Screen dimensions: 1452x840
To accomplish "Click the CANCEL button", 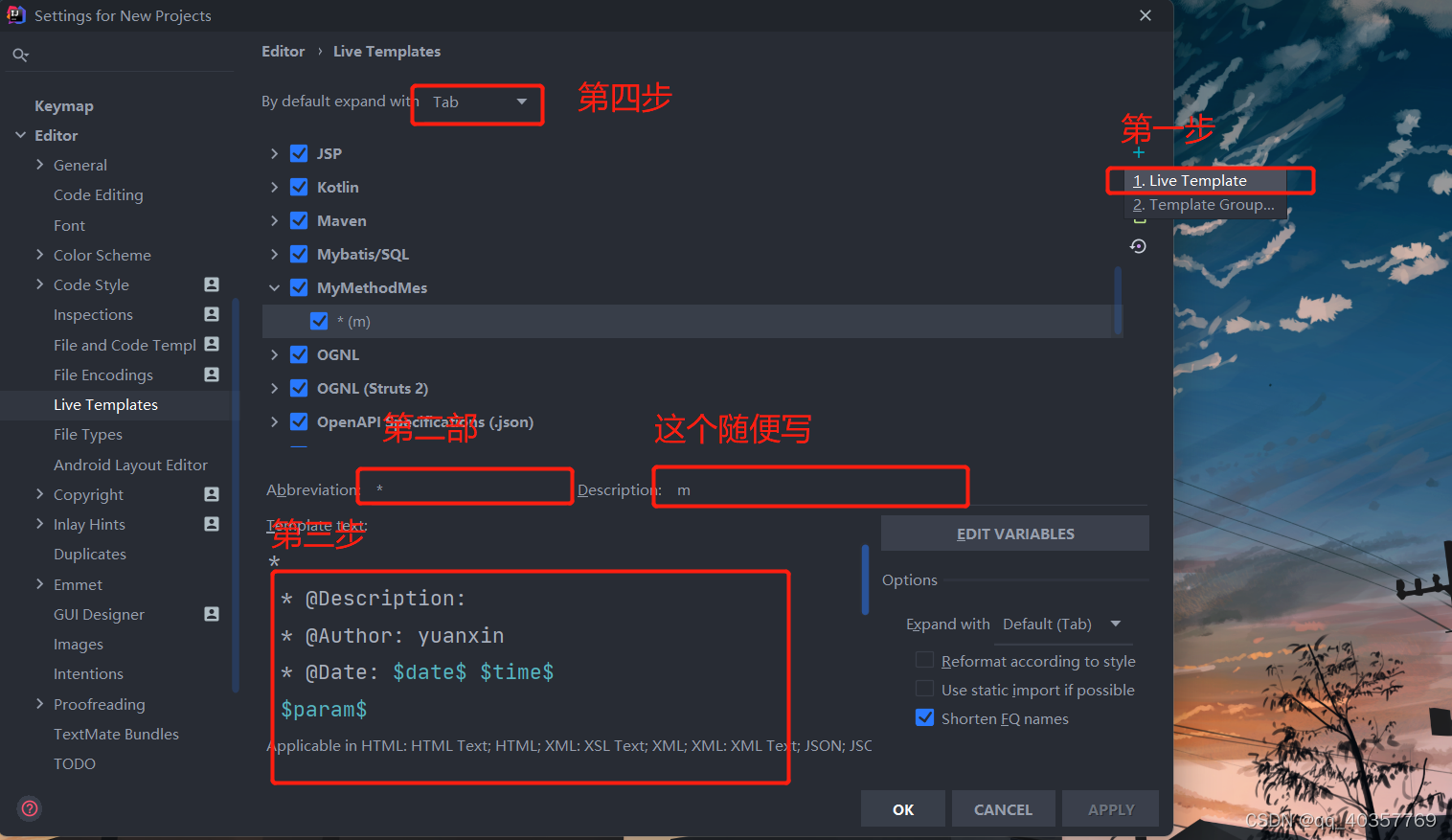I will [x=1003, y=809].
